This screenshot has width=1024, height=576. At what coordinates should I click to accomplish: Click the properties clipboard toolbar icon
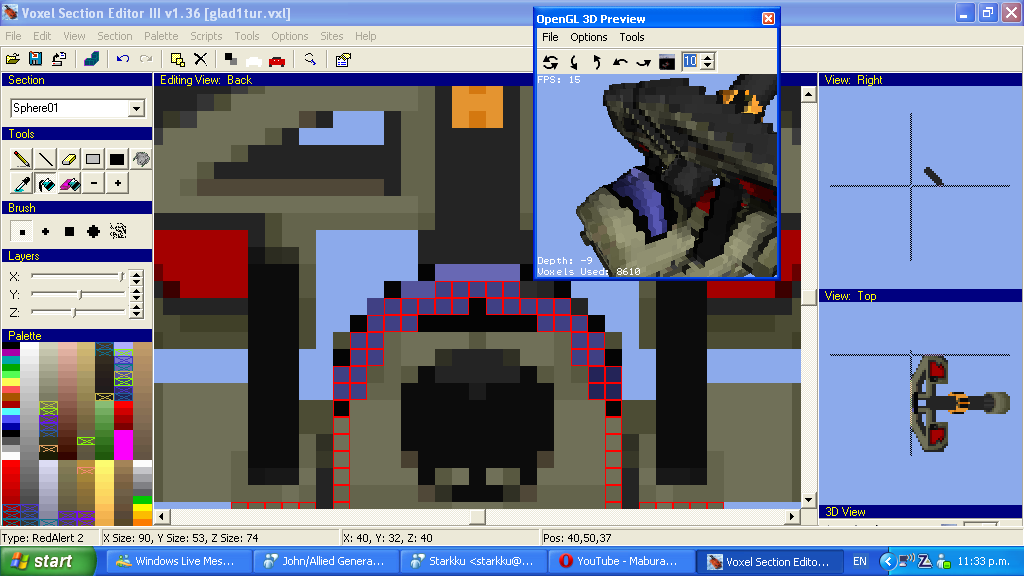tap(343, 59)
